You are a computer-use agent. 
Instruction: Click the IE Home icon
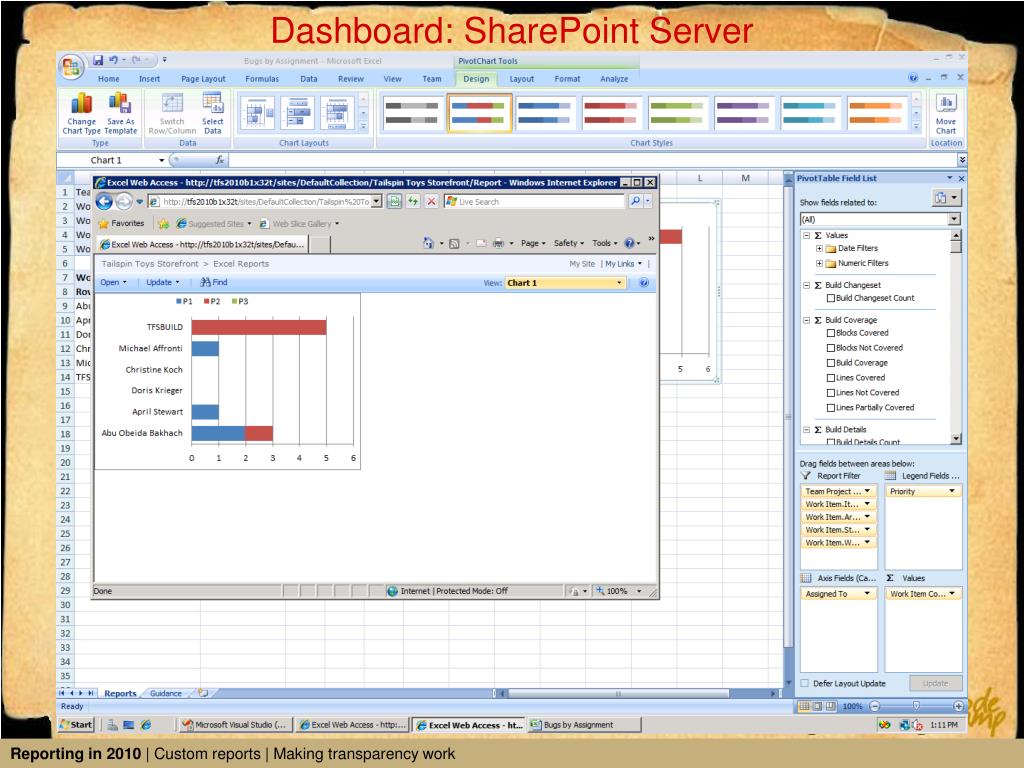(x=428, y=243)
